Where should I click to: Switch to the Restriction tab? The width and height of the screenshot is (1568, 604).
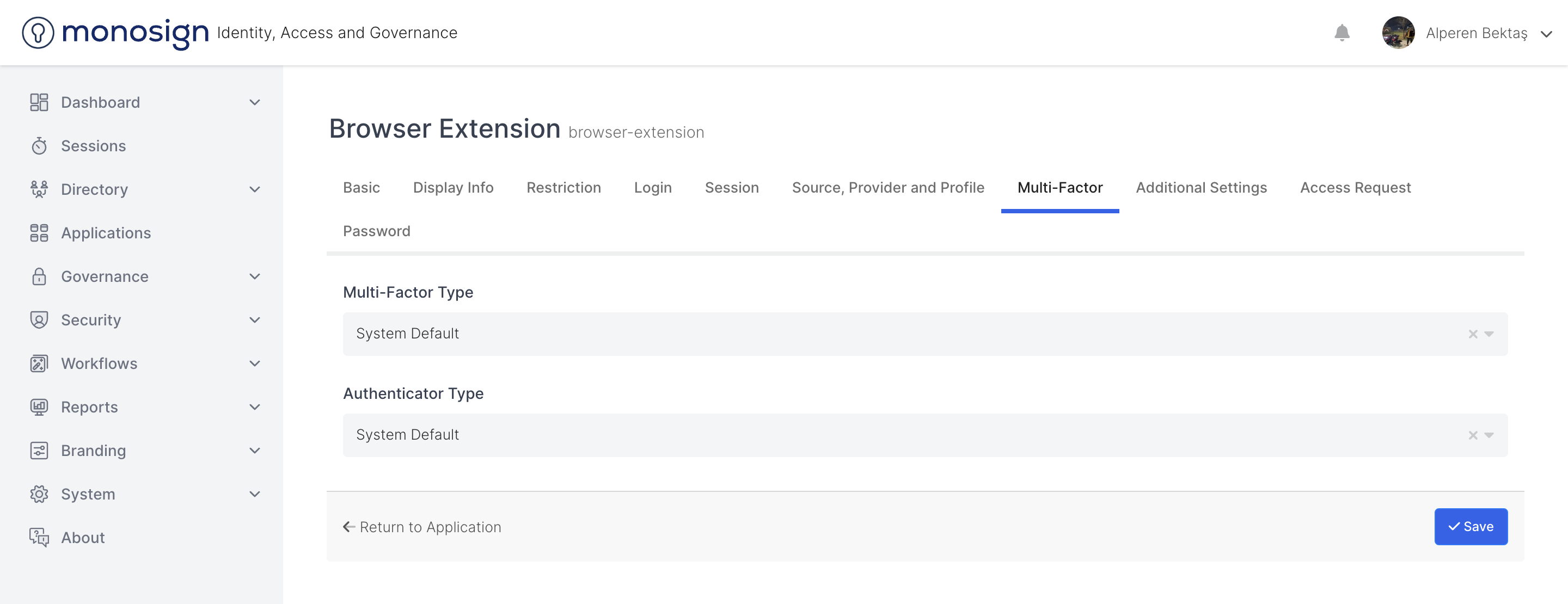click(563, 187)
